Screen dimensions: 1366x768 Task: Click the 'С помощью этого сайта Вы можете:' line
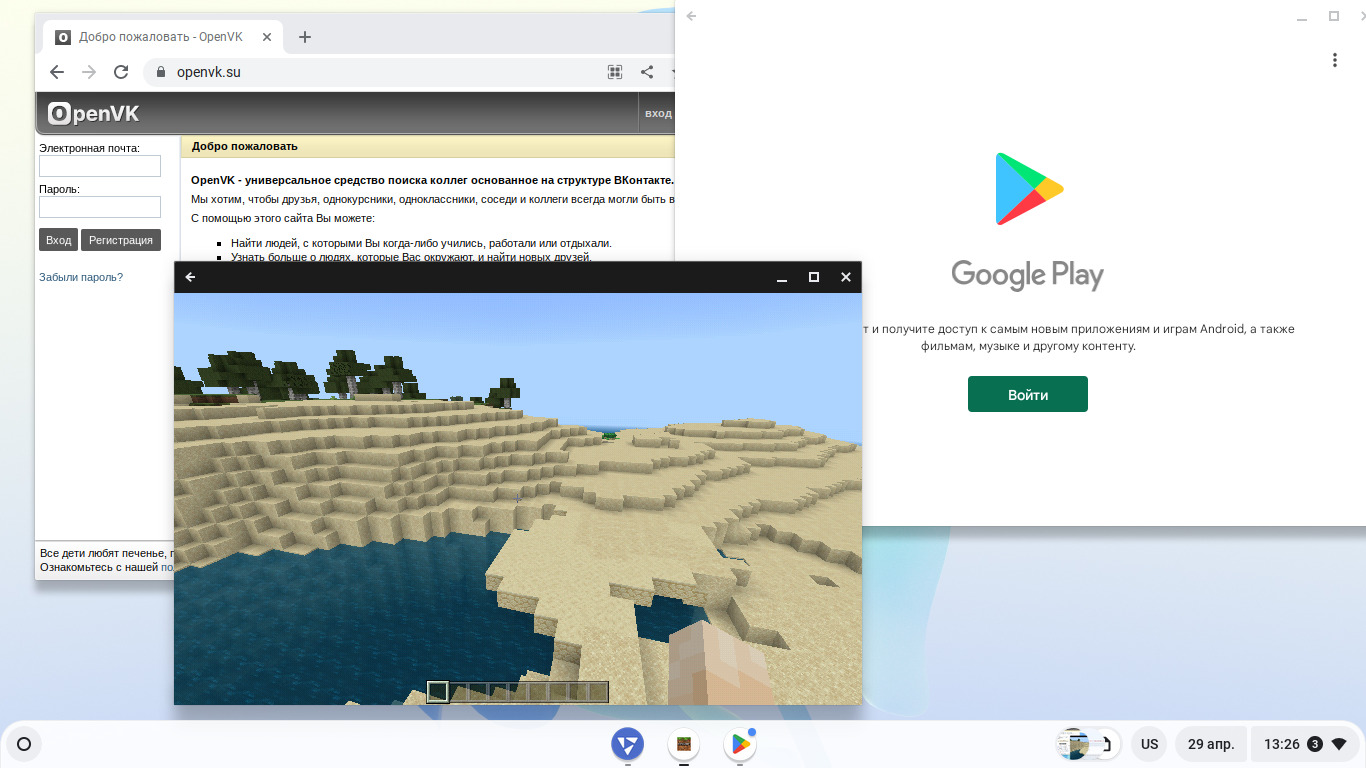pos(283,218)
